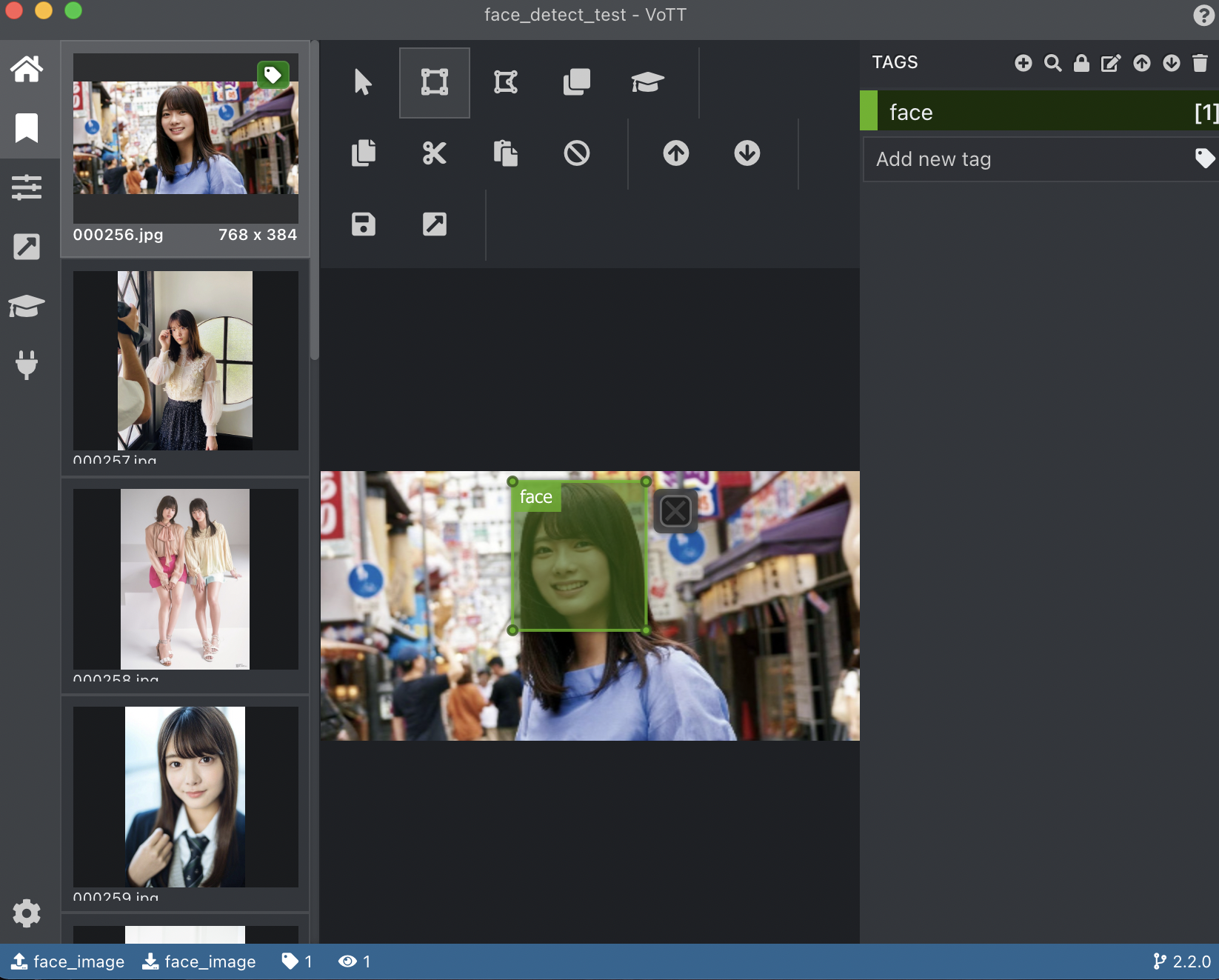Select the Copy Rectangle tool
This screenshot has height=980, width=1219.
tap(577, 82)
